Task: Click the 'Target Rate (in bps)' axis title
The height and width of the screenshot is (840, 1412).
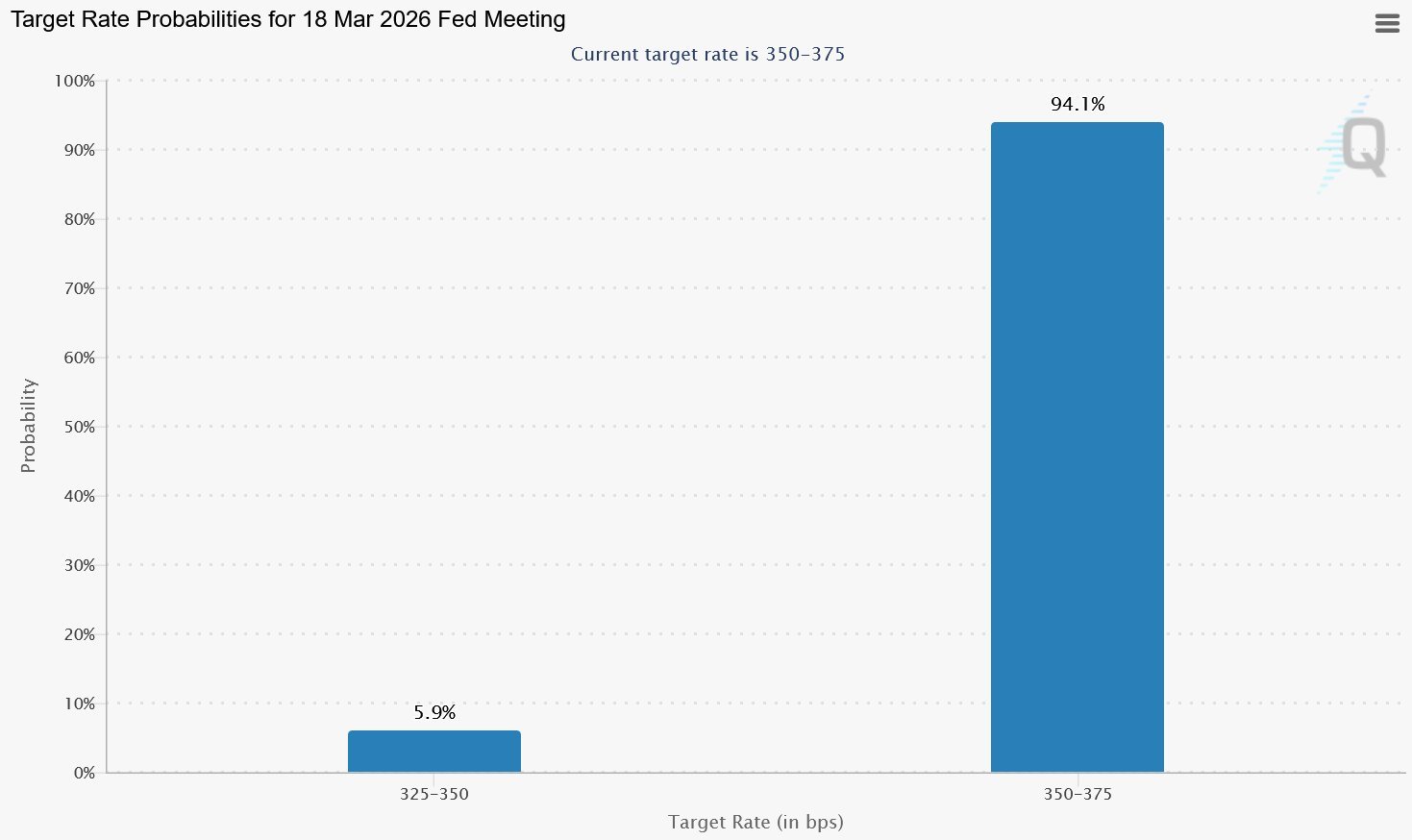Action: pos(756,822)
